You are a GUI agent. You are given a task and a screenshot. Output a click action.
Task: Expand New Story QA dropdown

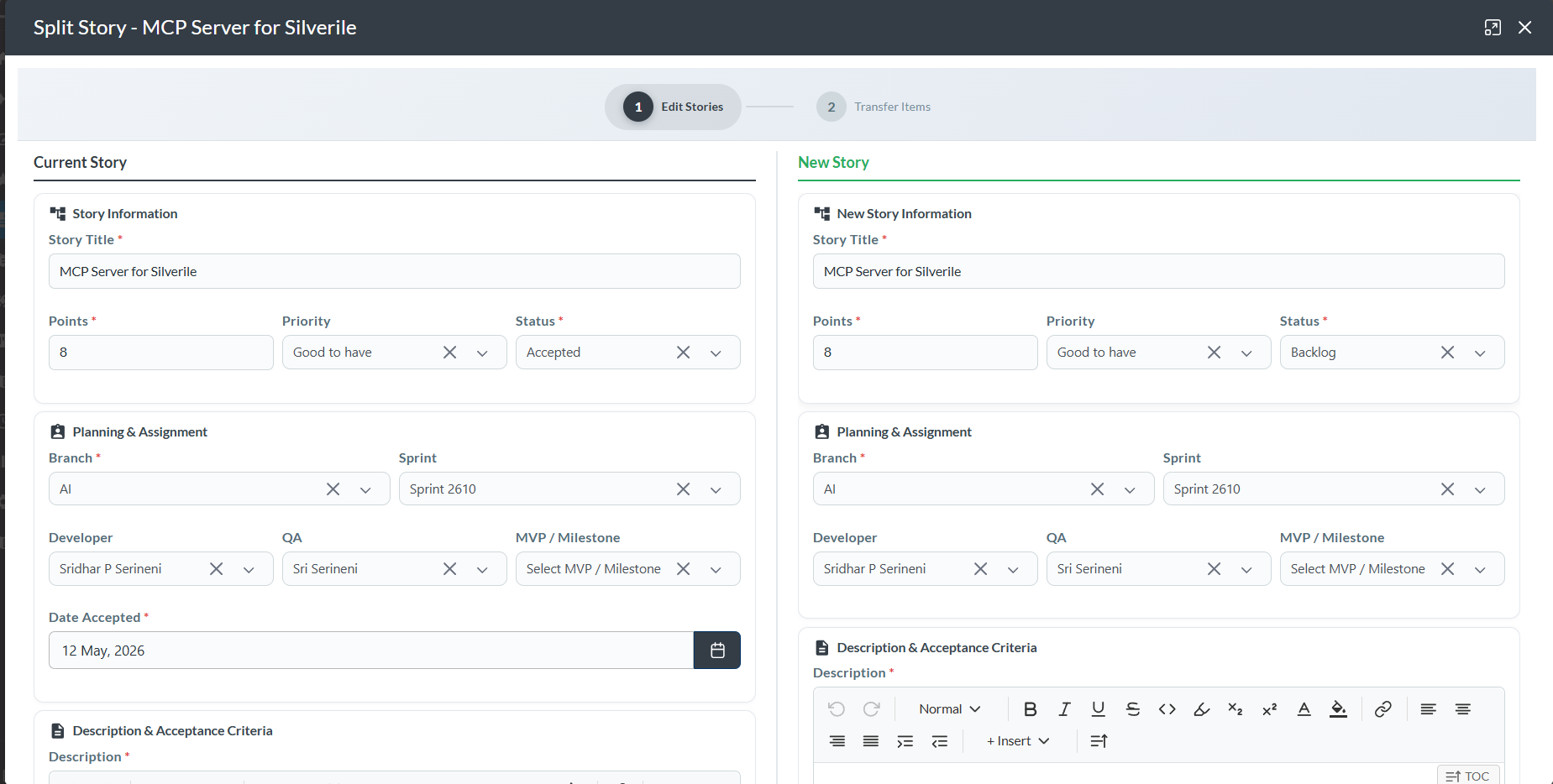(x=1246, y=570)
